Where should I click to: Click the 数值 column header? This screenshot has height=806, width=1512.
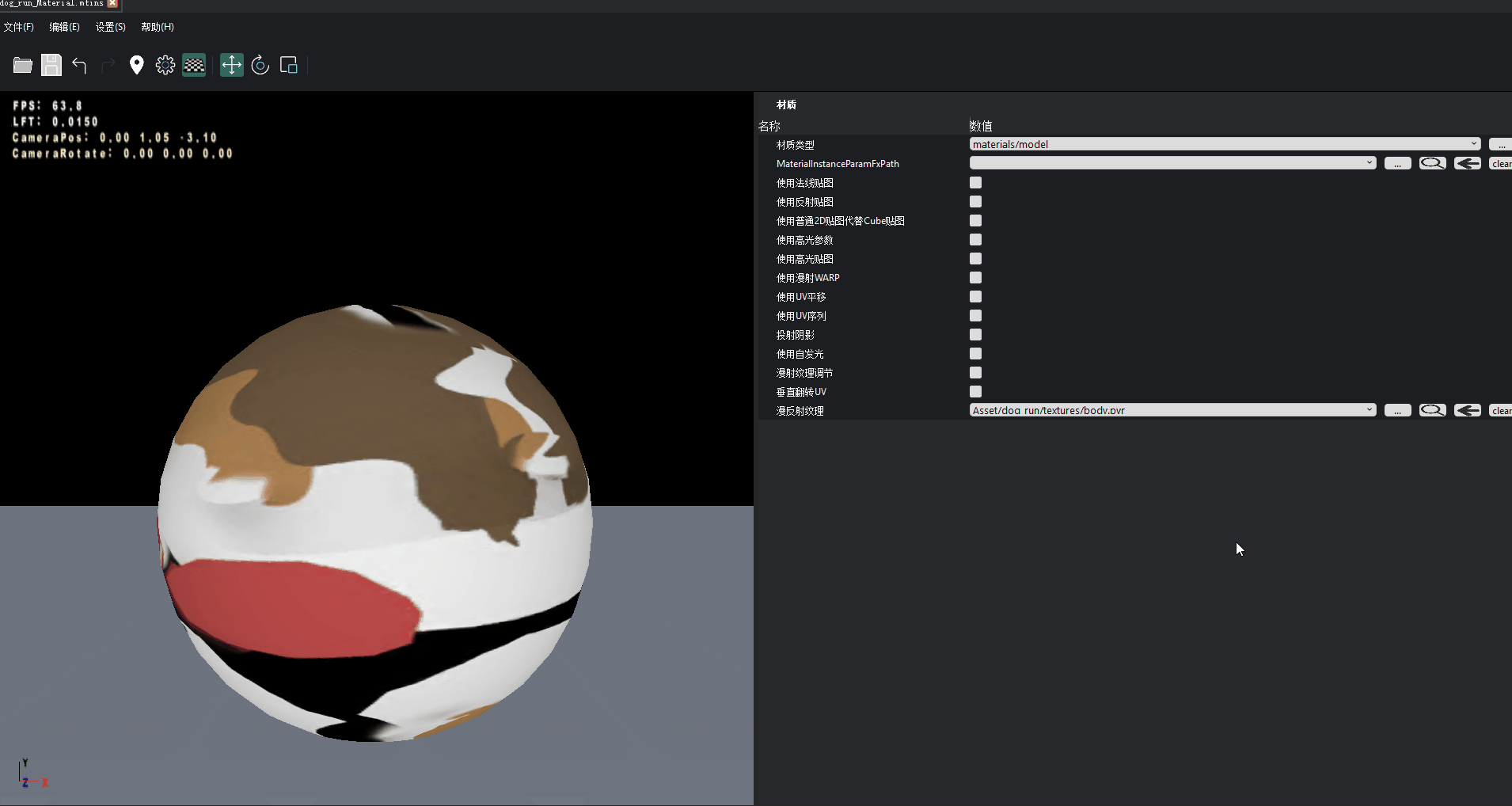pos(981,126)
